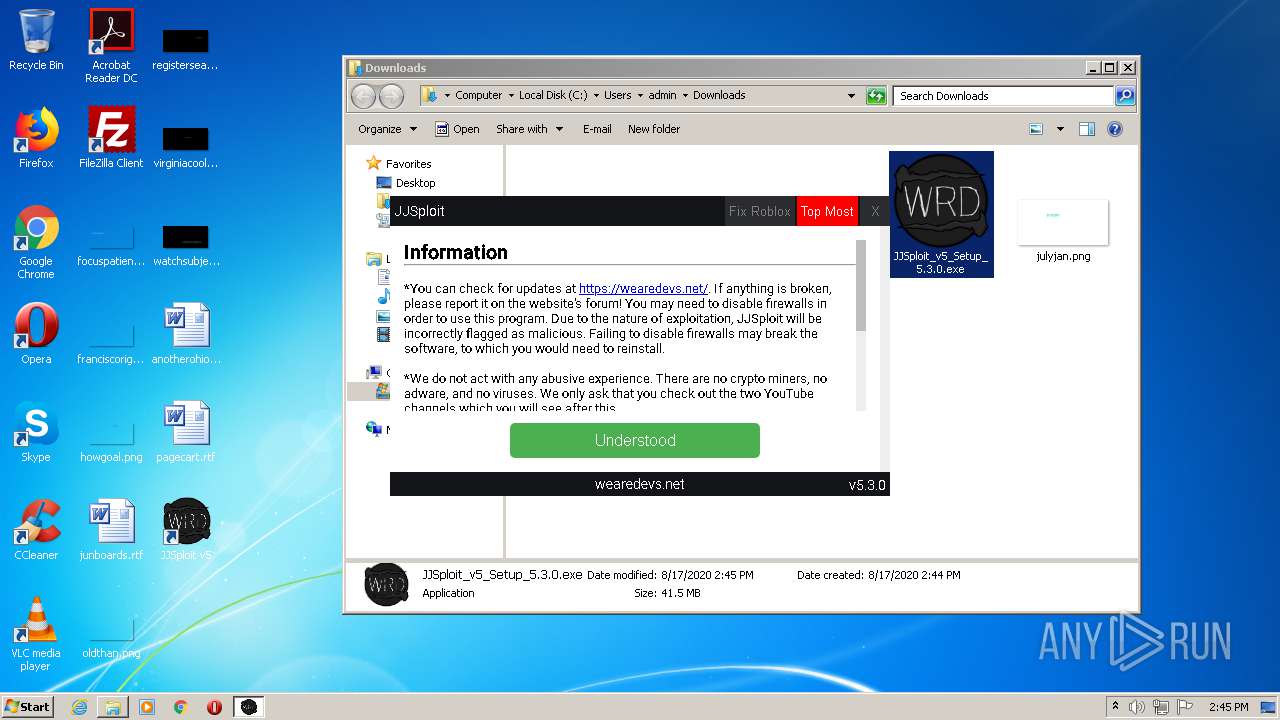Open the Explorer help icon

1115,129
